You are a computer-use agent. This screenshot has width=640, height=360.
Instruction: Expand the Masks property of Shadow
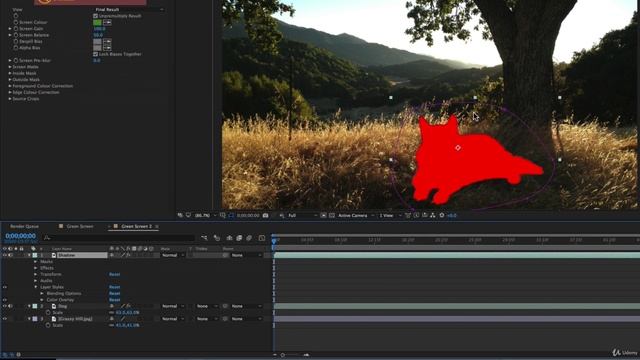click(36, 262)
